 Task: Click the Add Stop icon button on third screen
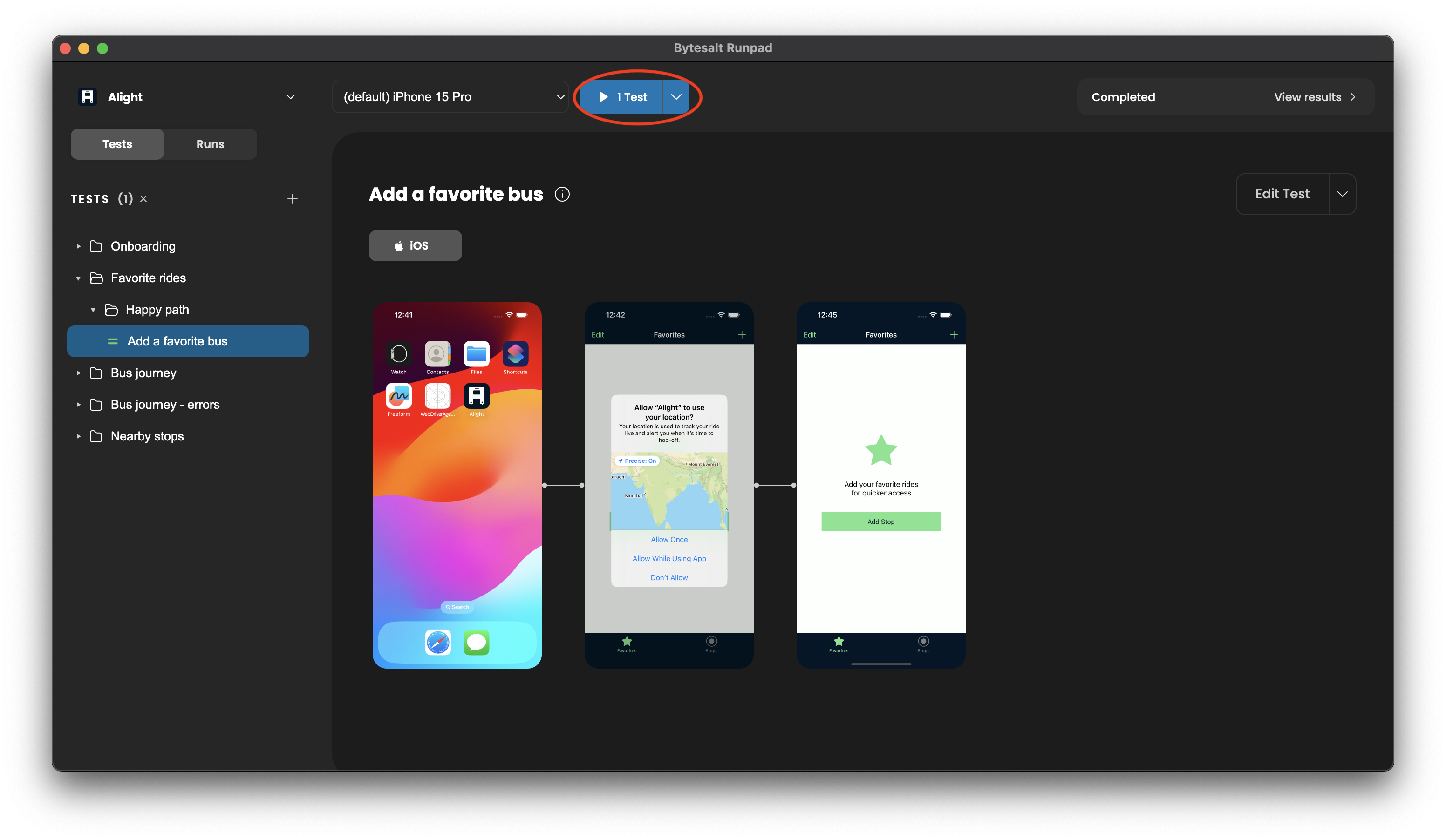pos(880,521)
